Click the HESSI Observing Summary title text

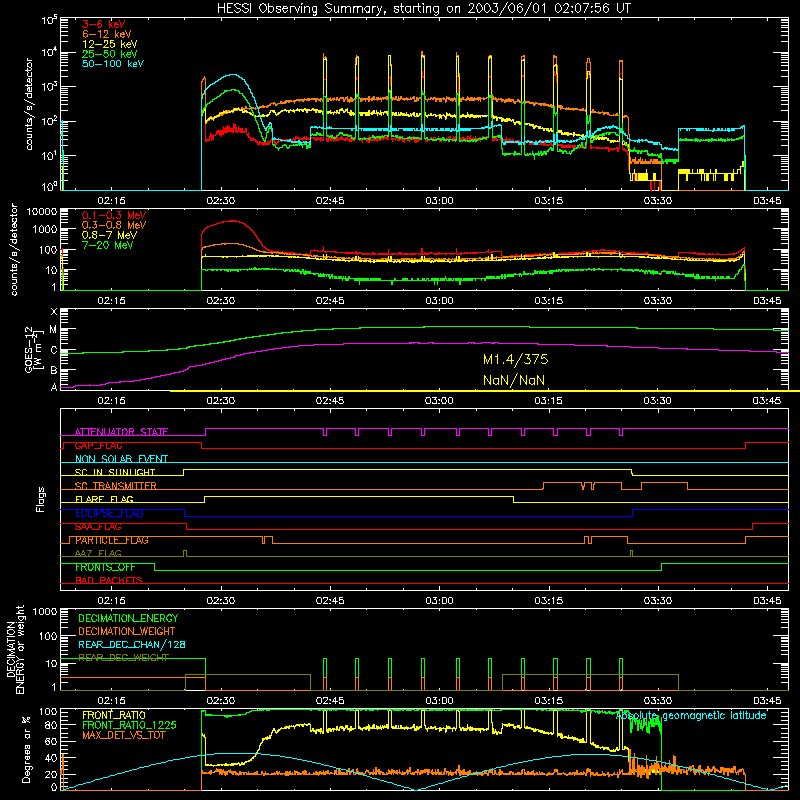click(x=424, y=9)
